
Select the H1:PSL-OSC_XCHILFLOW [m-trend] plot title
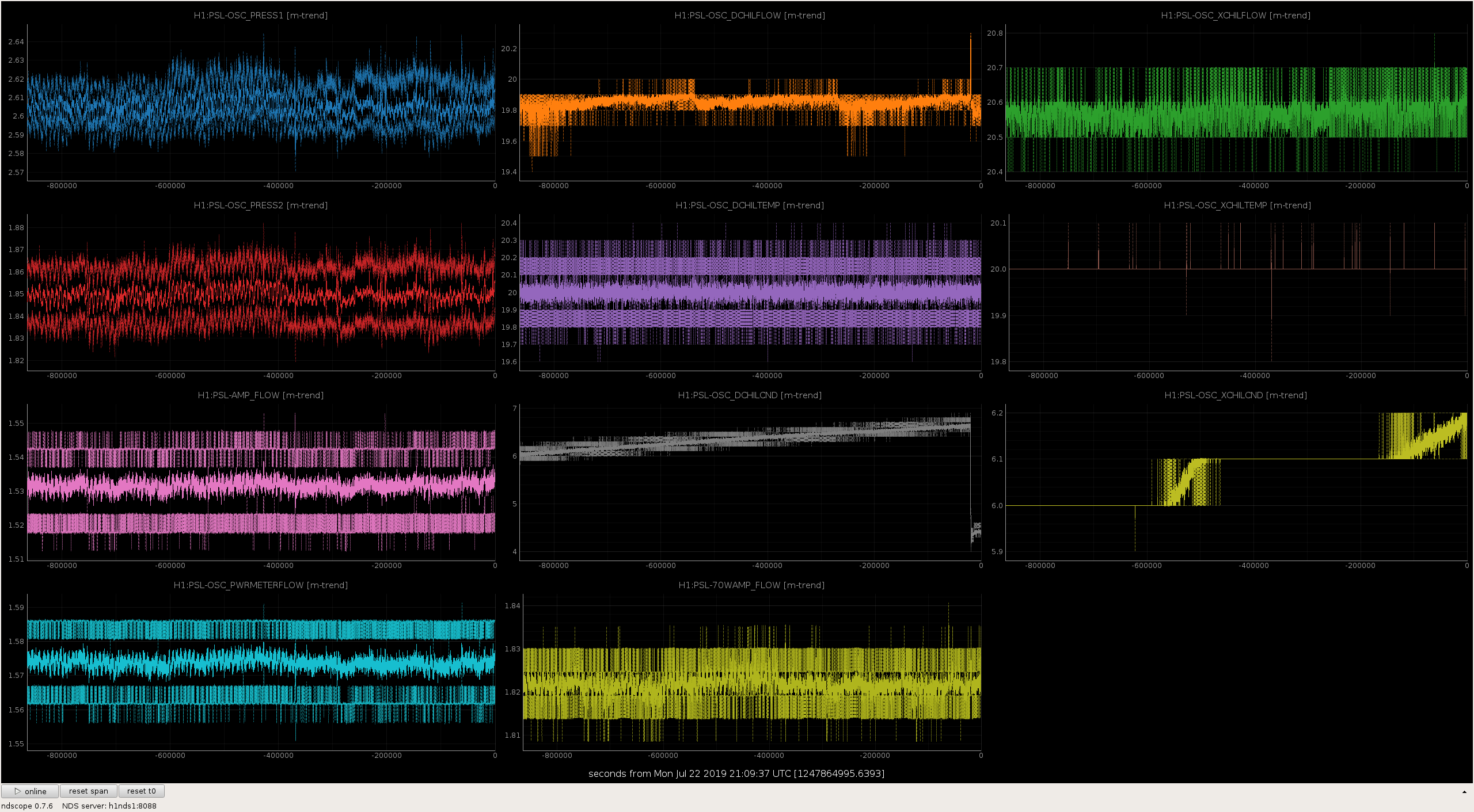click(x=1236, y=16)
